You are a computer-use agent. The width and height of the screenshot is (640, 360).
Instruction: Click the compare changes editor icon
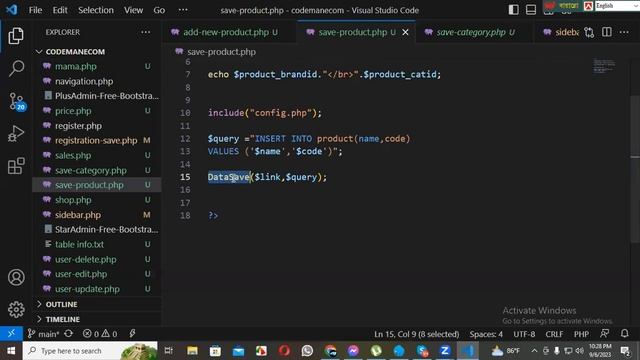click(x=589, y=32)
